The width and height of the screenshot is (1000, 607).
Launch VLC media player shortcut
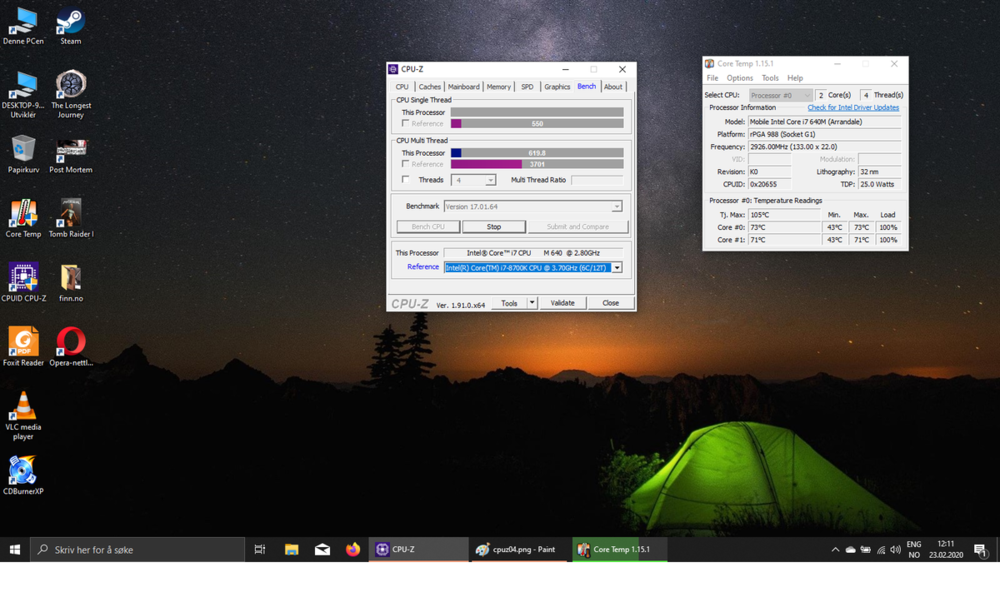click(x=23, y=416)
